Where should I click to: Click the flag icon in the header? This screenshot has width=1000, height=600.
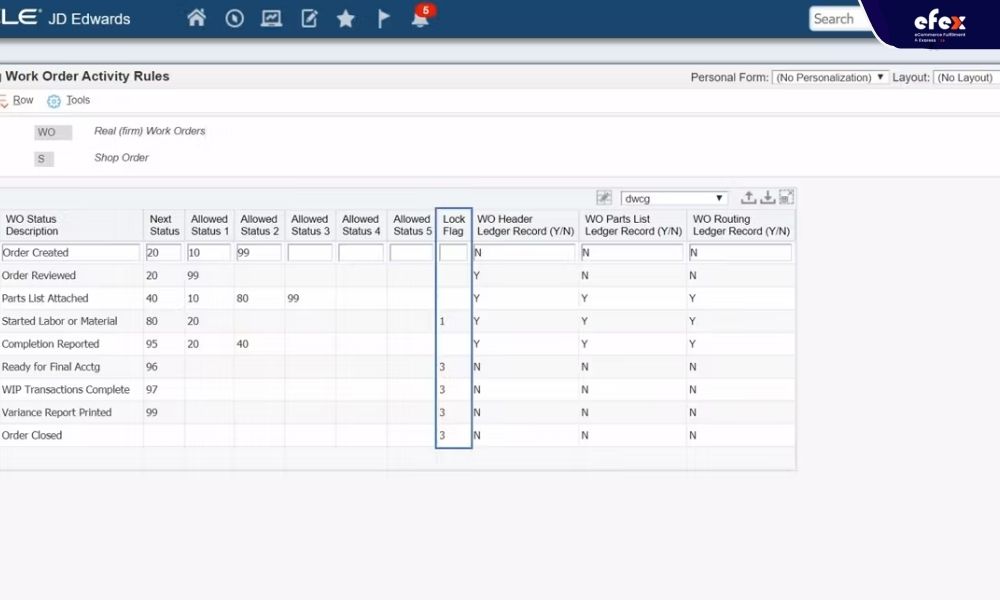383,18
